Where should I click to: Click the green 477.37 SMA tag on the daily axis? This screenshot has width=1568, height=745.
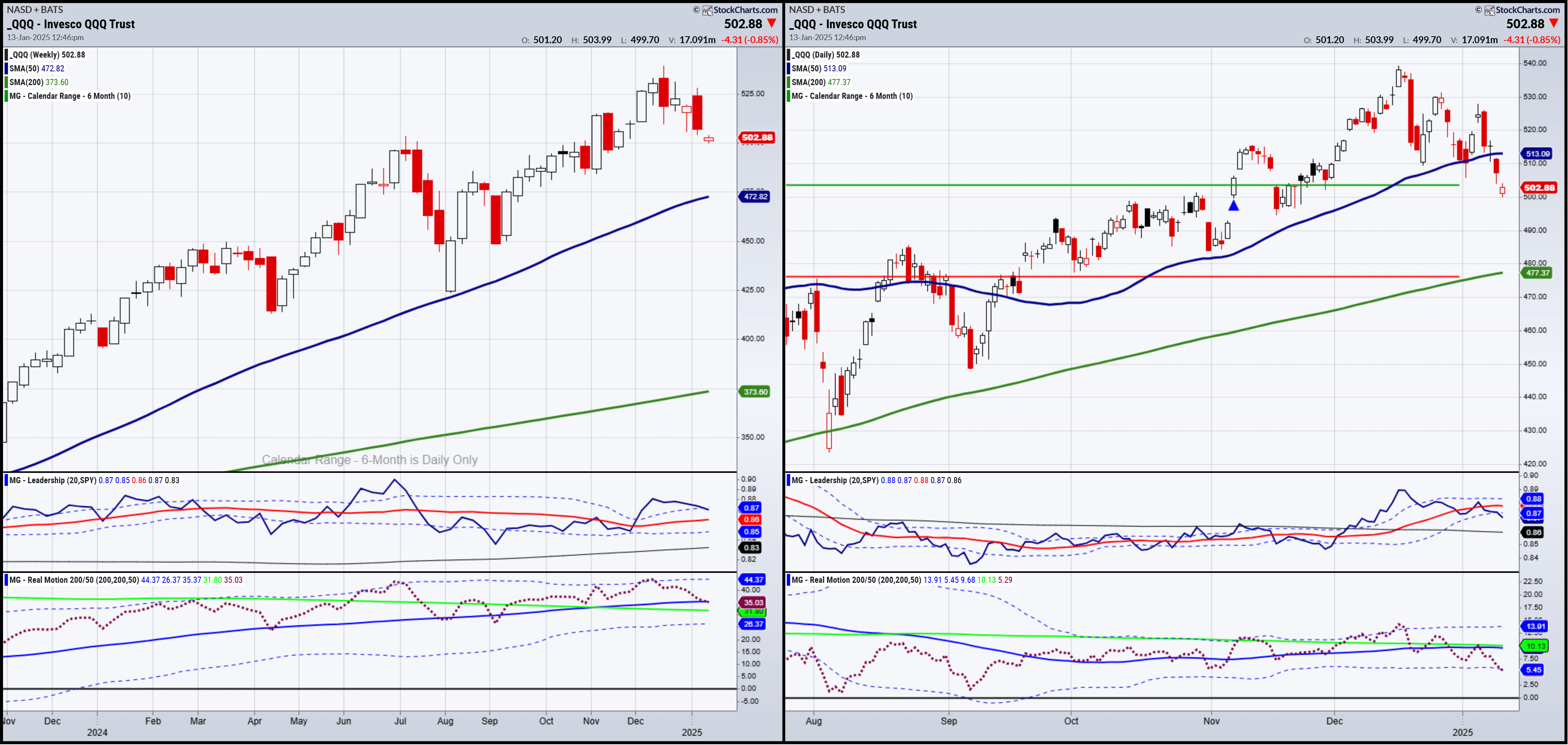[x=1537, y=273]
